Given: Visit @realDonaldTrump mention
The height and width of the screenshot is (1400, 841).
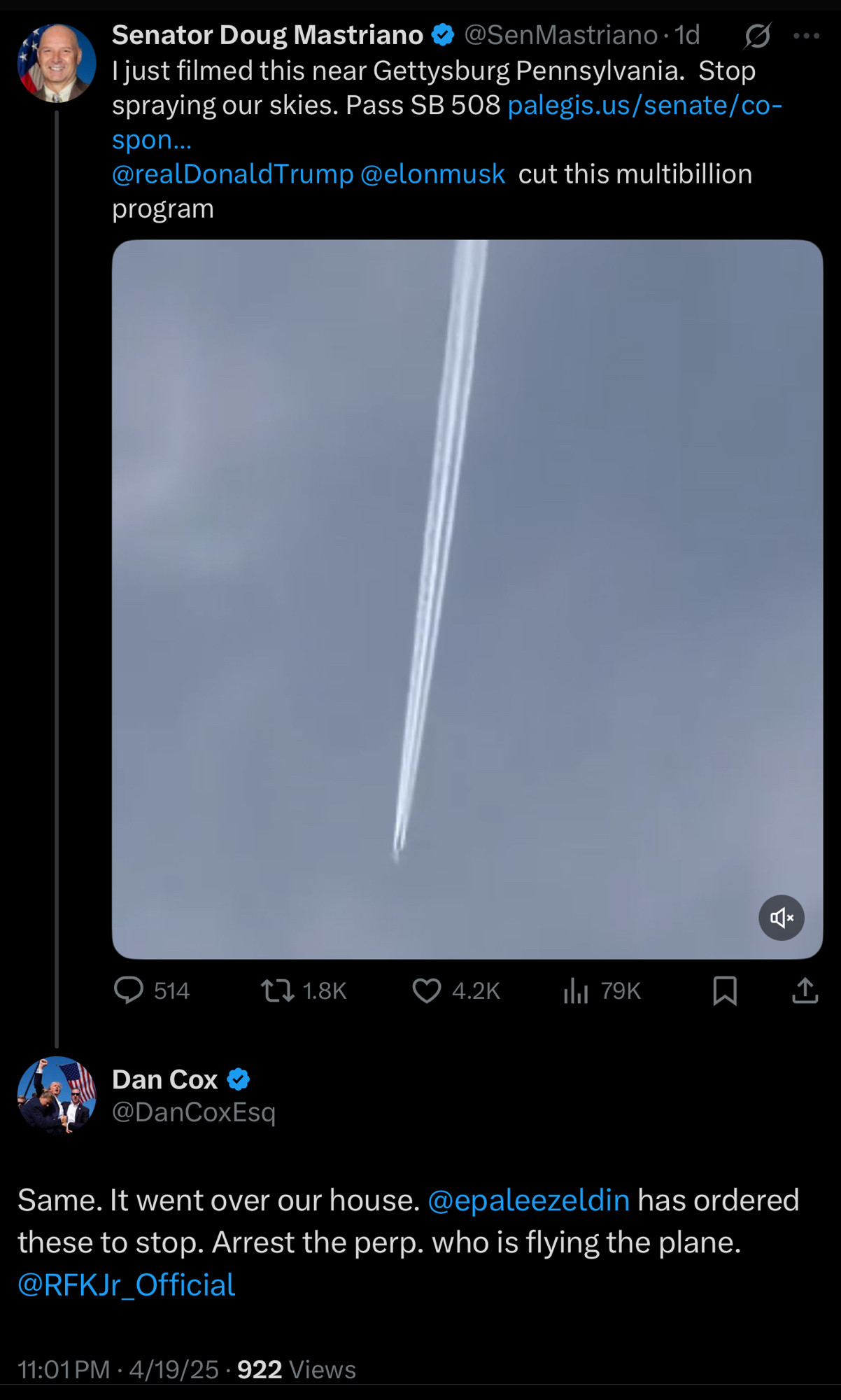Looking at the screenshot, I should click(x=233, y=174).
